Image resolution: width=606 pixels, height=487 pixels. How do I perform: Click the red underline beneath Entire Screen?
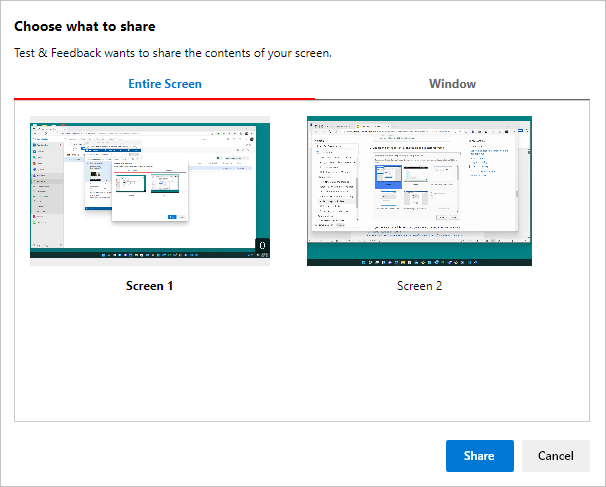point(165,99)
